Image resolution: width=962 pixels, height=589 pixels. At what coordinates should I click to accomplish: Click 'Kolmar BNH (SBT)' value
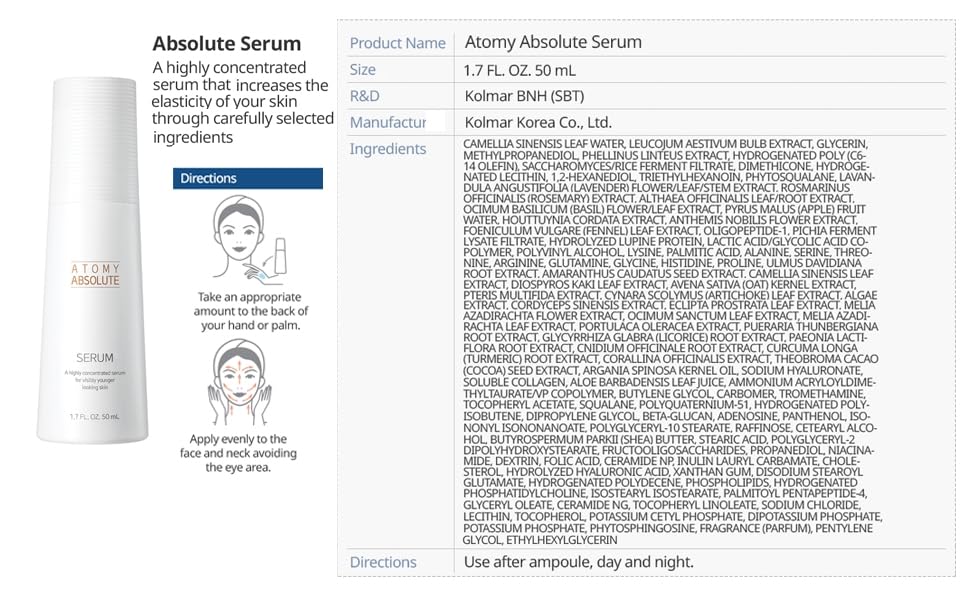(x=525, y=96)
